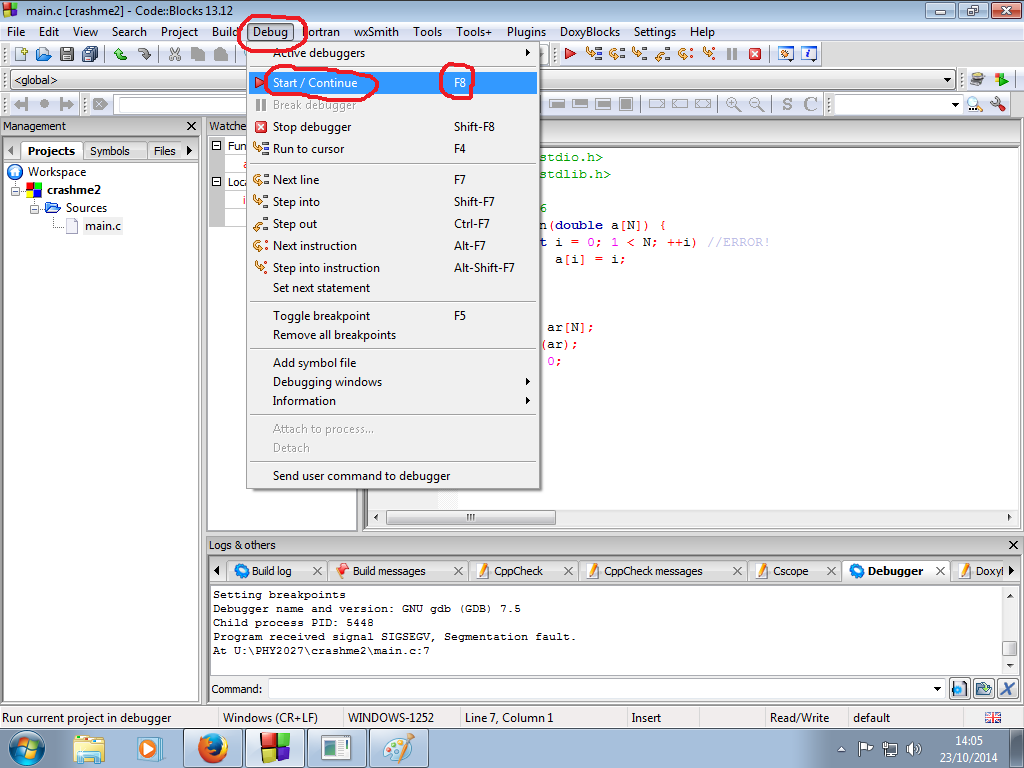Image resolution: width=1024 pixels, height=768 pixels.
Task: Select Step into instruction menu item
Action: click(x=393, y=268)
